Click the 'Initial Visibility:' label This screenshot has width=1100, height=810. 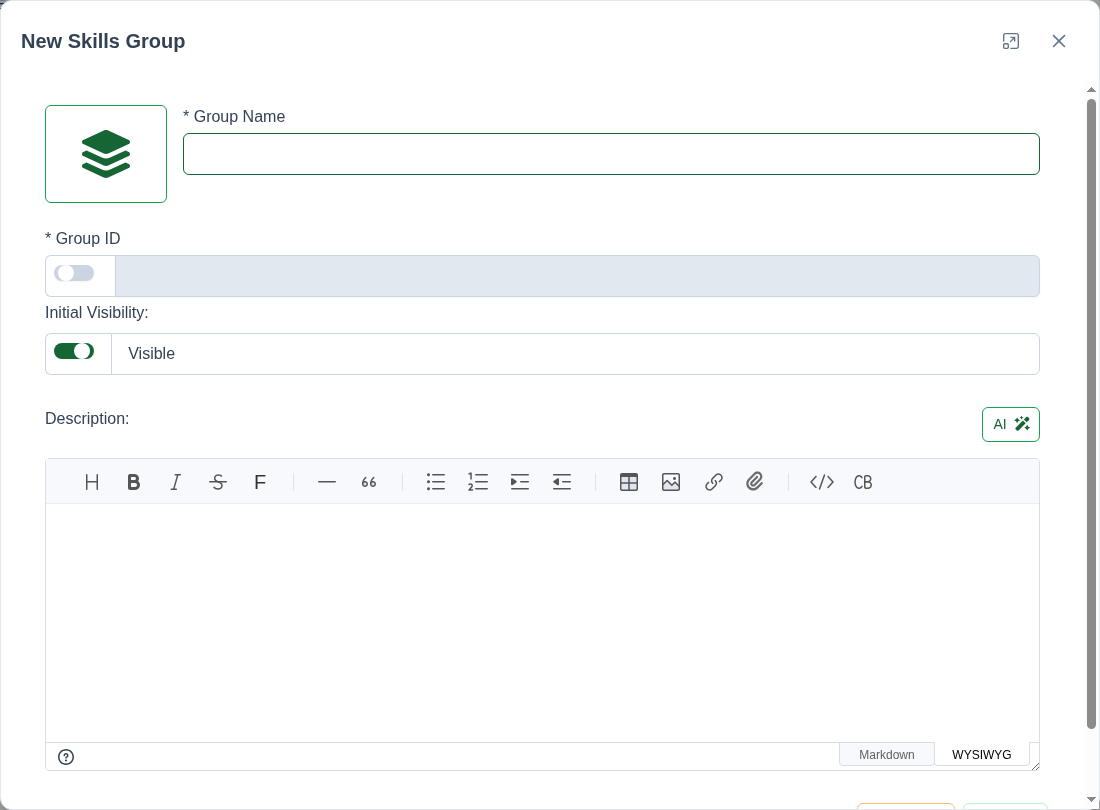[97, 313]
